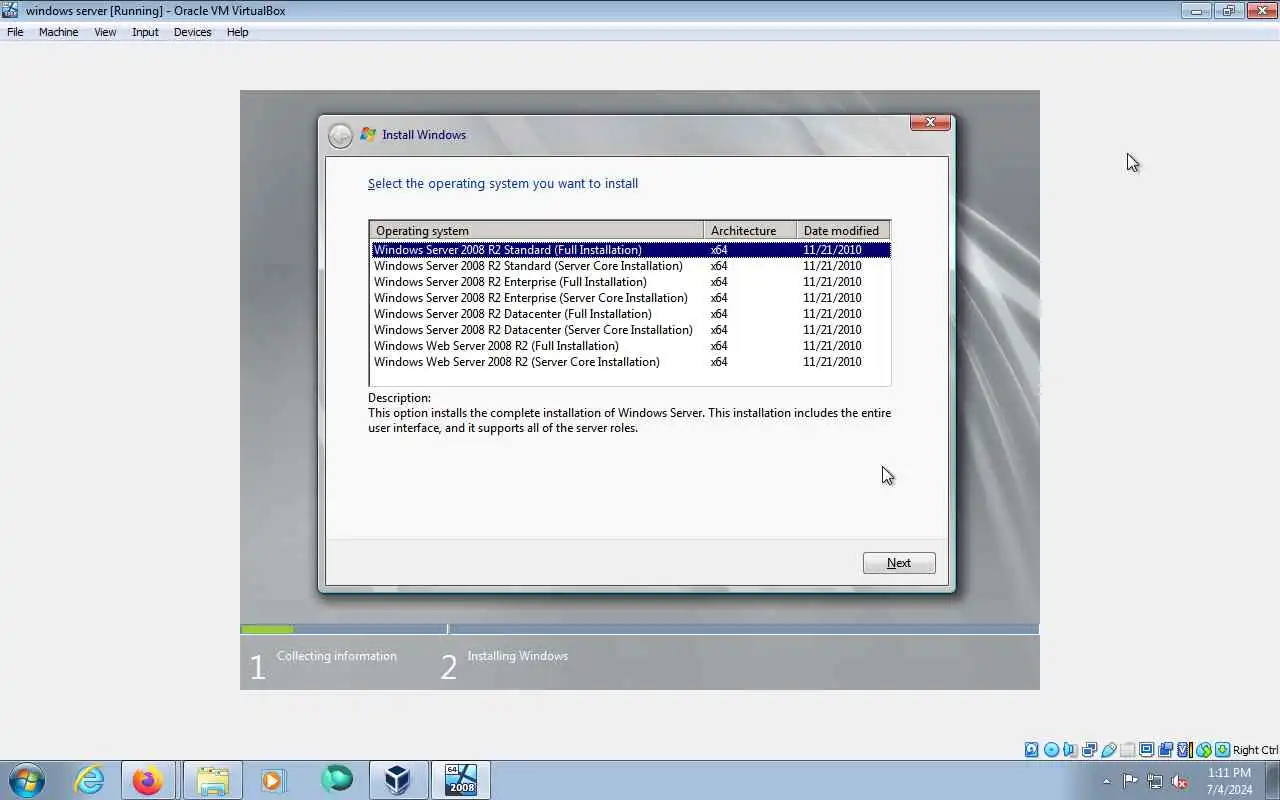Select Windows Web Server 2008 R2 (Server Core Installation)
Image resolution: width=1280 pixels, height=800 pixels.
pos(631,362)
